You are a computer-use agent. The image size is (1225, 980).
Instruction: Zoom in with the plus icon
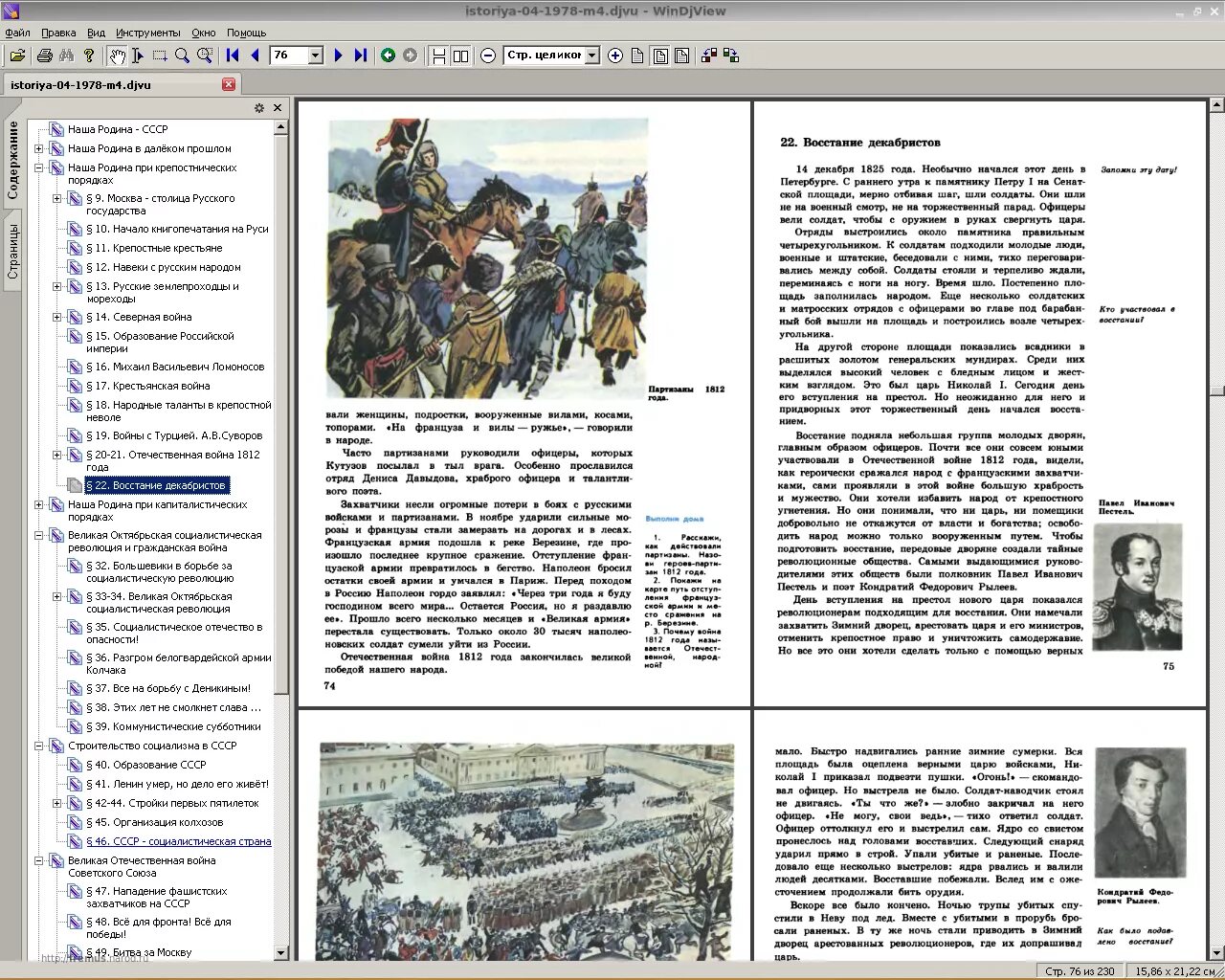click(x=615, y=56)
